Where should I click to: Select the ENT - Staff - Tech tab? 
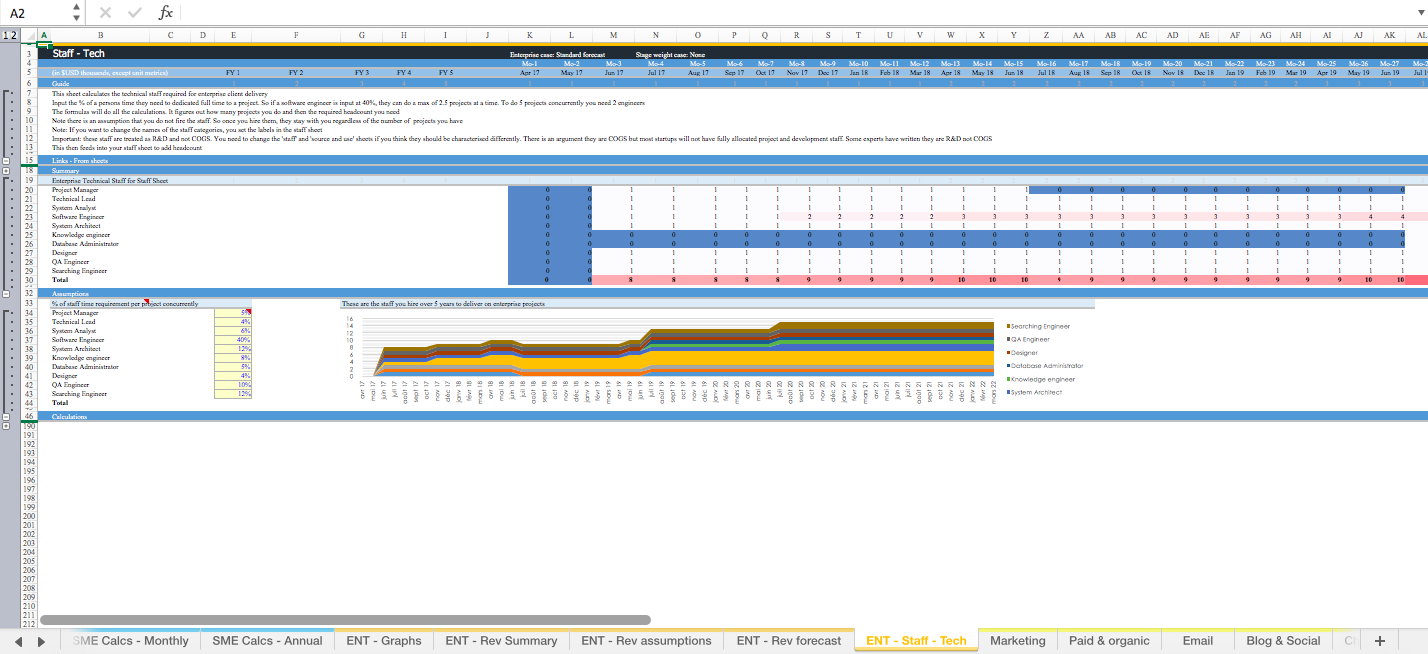[x=916, y=641]
